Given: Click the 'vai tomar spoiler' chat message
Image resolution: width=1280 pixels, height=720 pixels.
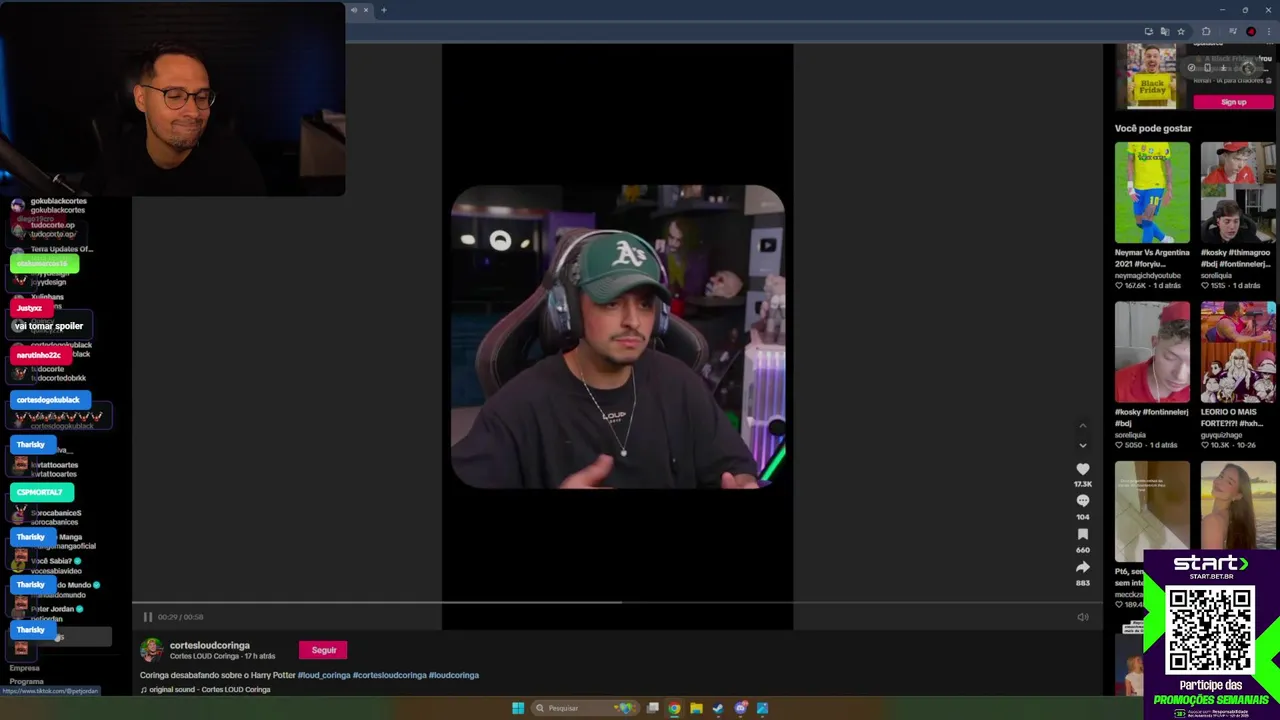Looking at the screenshot, I should [x=48, y=326].
